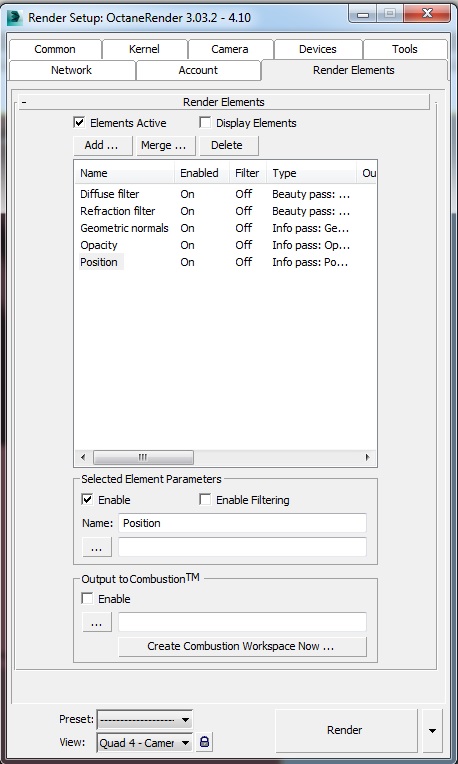This screenshot has width=458, height=764.
Task: Select the Position element row
Action: (x=225, y=262)
